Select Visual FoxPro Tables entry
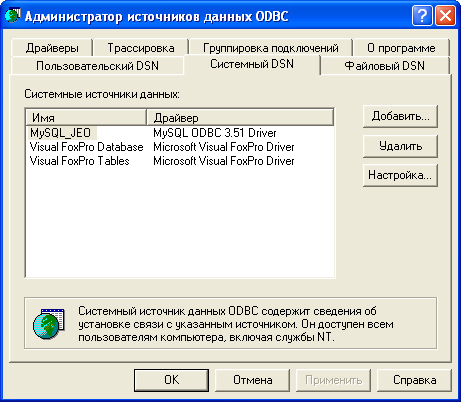The height and width of the screenshot is (402, 461). [x=180, y=161]
